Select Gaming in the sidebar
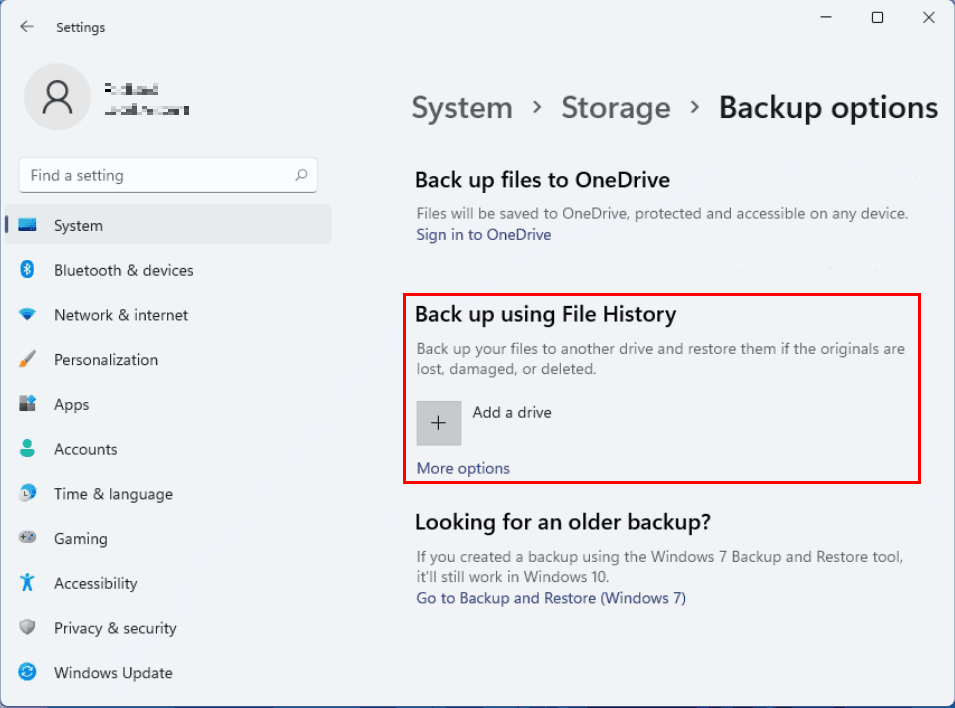The image size is (955, 708). (x=80, y=539)
